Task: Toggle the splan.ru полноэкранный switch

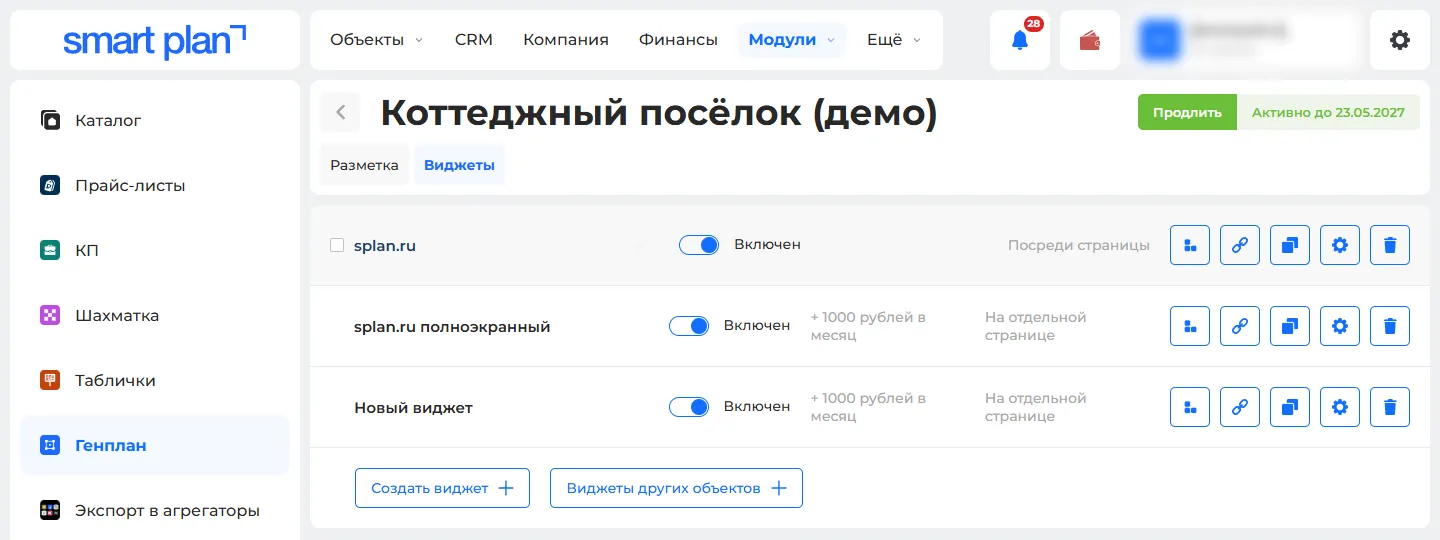Action: pos(689,325)
